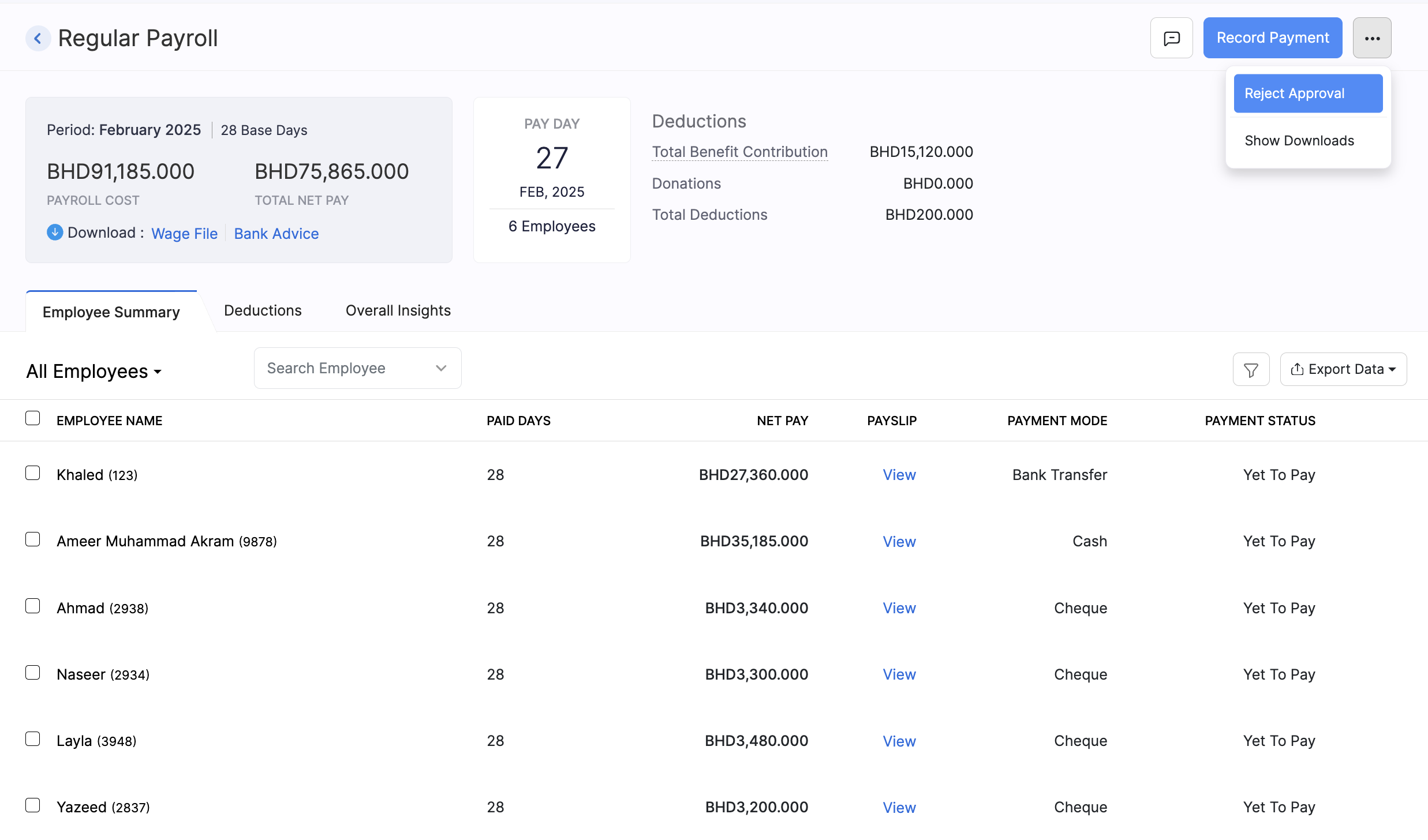The width and height of the screenshot is (1428, 840).
Task: View the payslip for Naseer
Action: pos(899,674)
